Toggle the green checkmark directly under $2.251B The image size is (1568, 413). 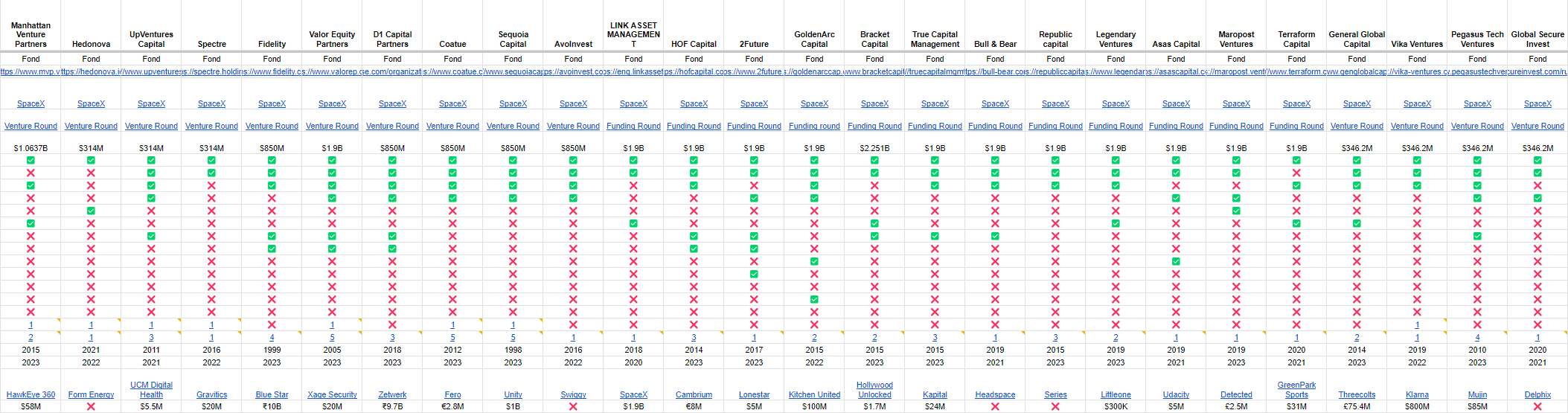[x=874, y=160]
